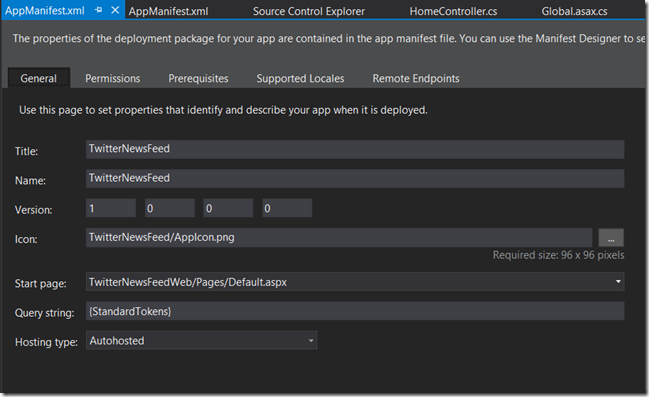This screenshot has width=649, height=397.
Task: Pin the active AppManifest.xml tab
Action: tap(99, 10)
